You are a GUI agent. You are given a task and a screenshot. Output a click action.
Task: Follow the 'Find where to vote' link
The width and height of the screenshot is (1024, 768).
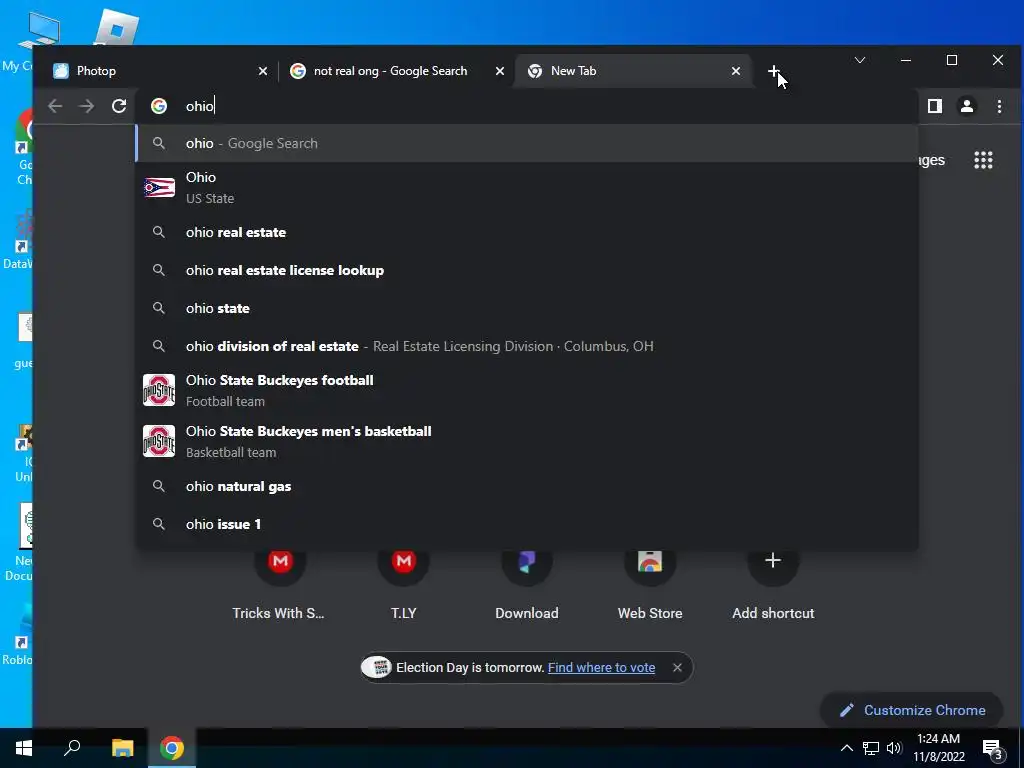[x=601, y=667]
